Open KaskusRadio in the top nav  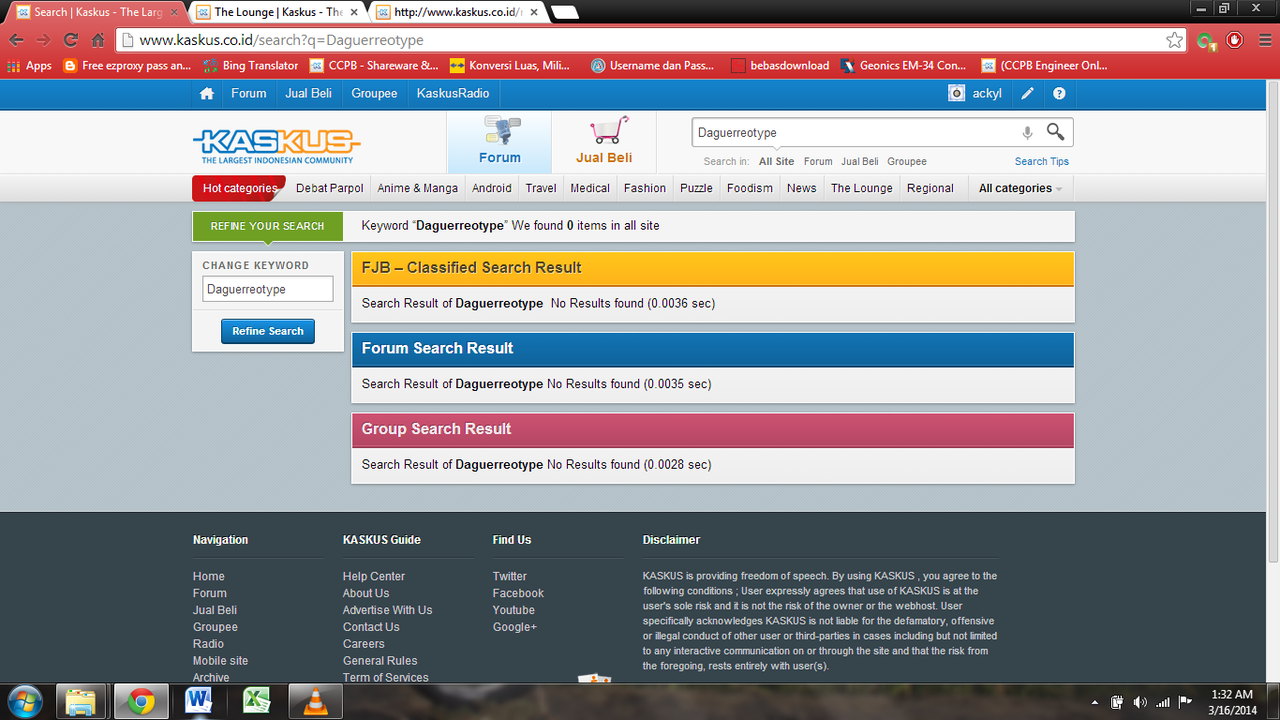[x=453, y=93]
